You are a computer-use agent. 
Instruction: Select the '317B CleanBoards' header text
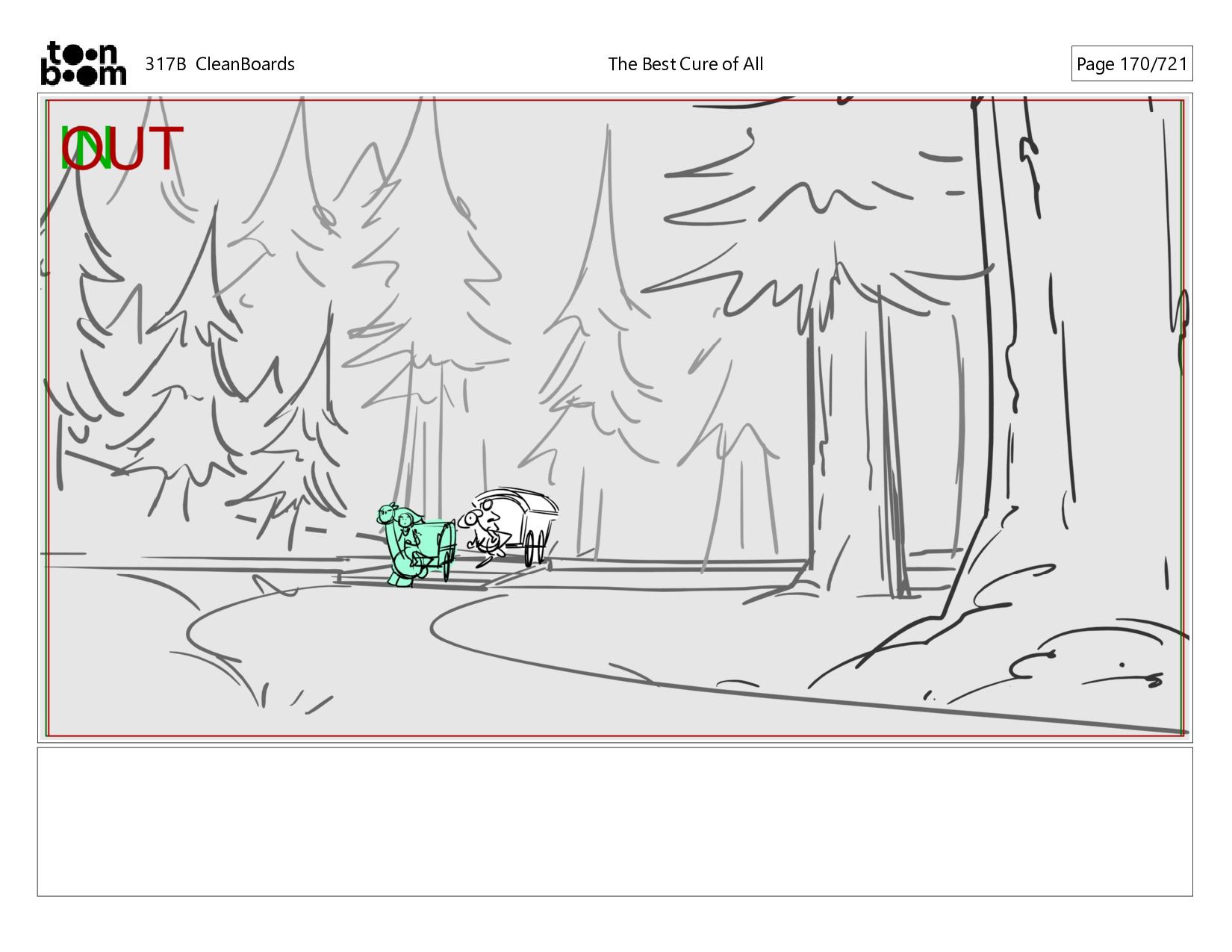(x=220, y=64)
